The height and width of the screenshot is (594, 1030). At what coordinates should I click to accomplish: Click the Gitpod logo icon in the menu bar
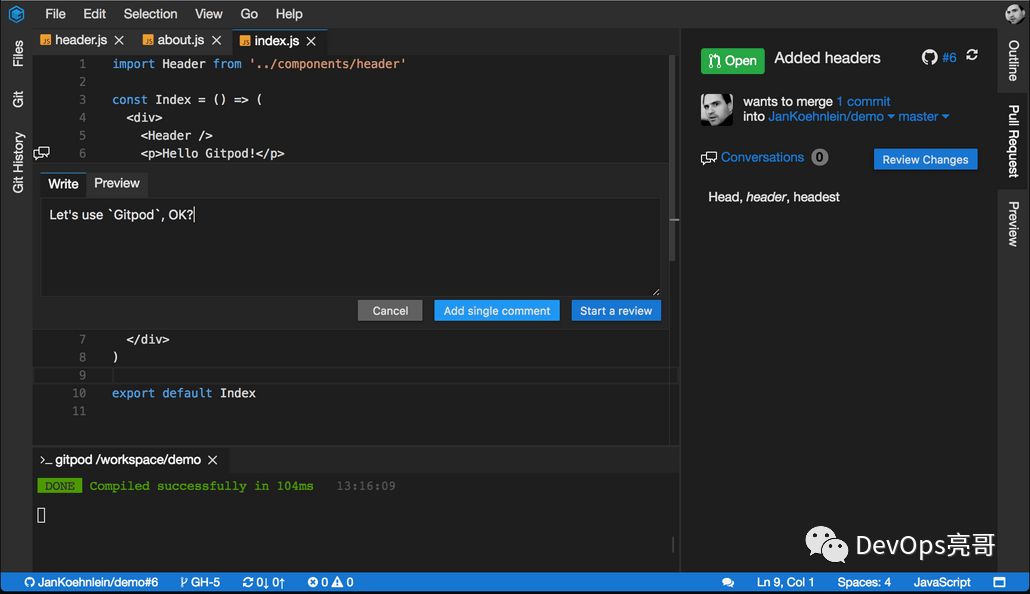pyautogui.click(x=16, y=14)
